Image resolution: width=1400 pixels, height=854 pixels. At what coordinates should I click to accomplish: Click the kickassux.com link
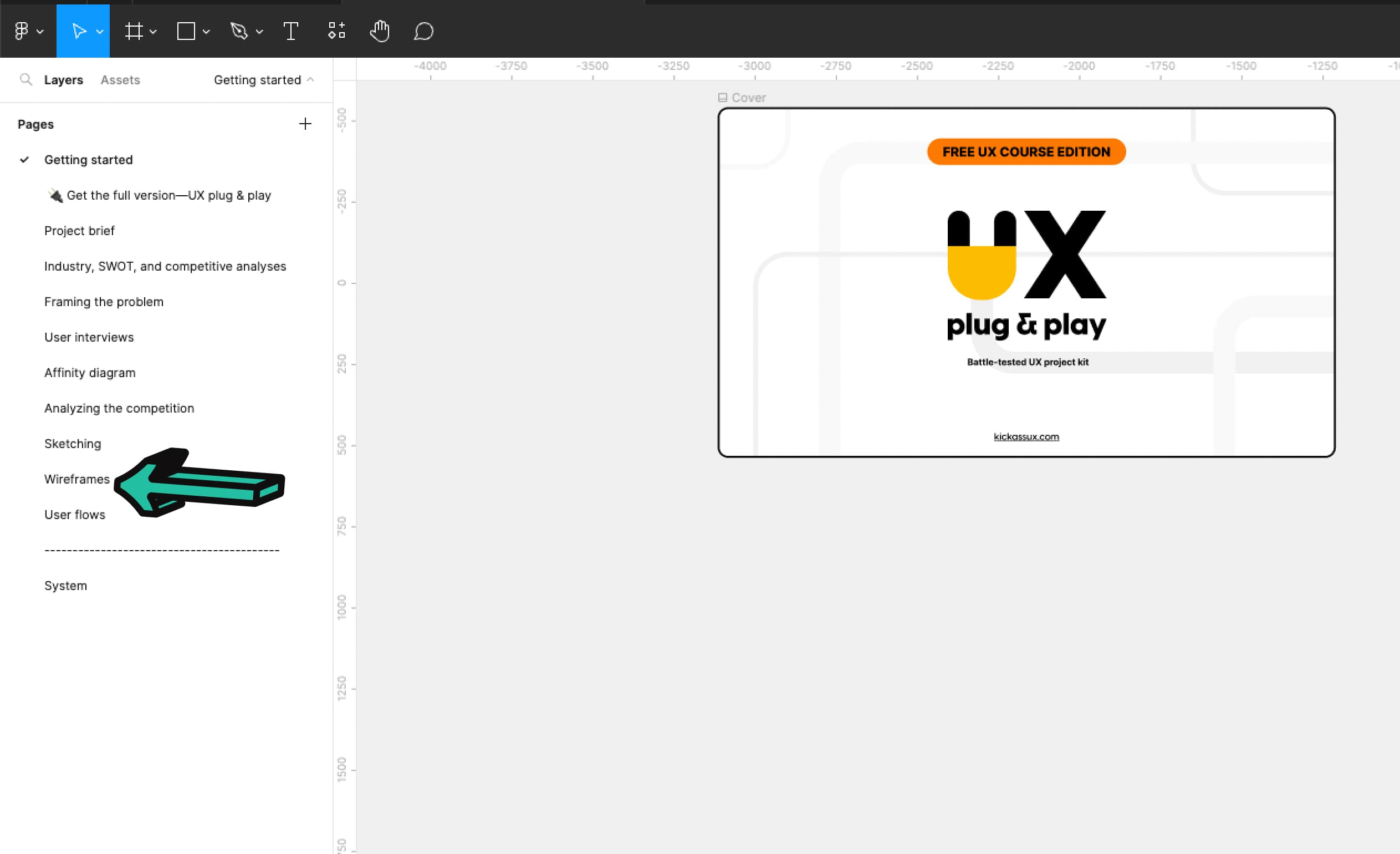click(1026, 436)
